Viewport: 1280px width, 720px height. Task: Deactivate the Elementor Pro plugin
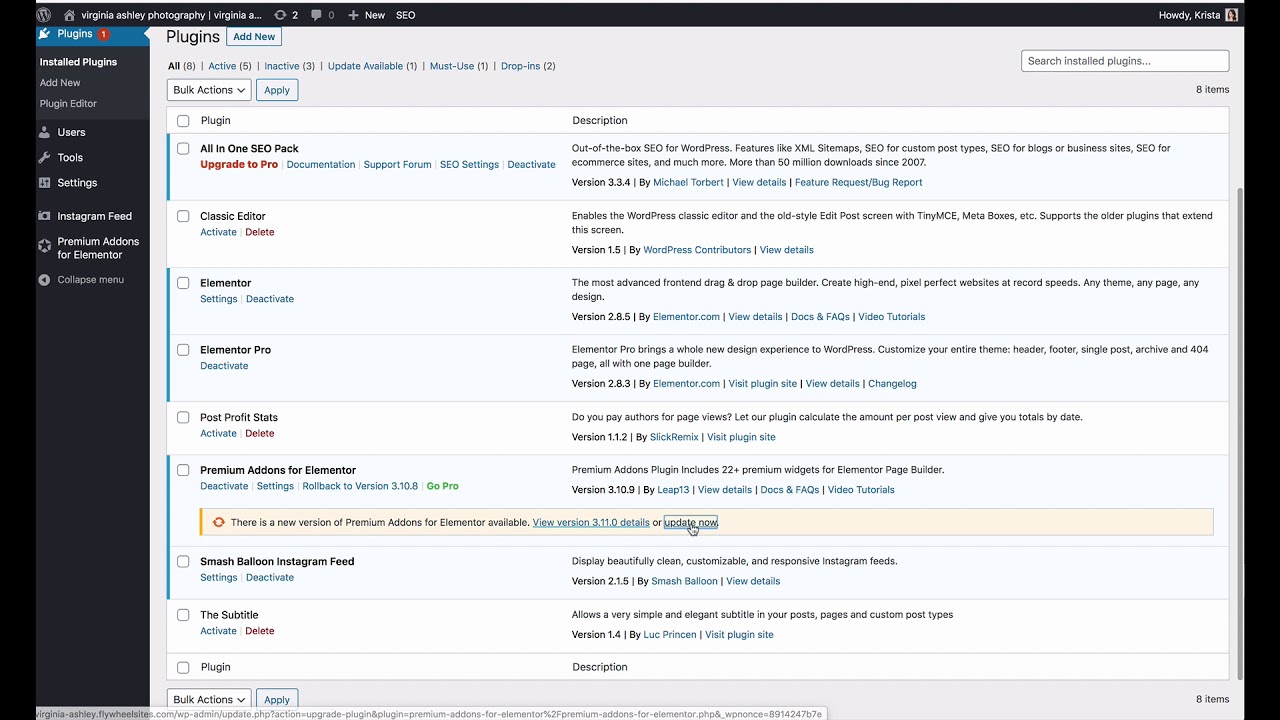click(224, 366)
